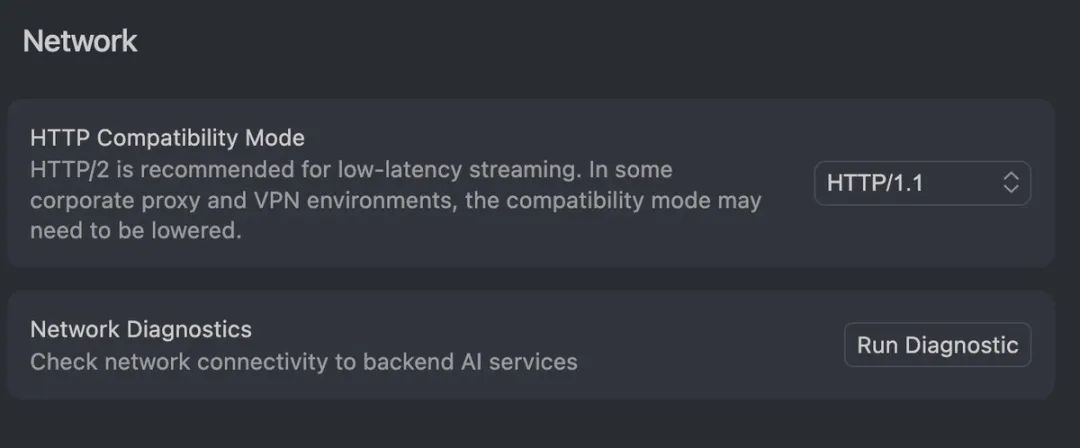The width and height of the screenshot is (1080, 448).
Task: Click the 'Run Diagnostic' button label
Action: tap(937, 345)
